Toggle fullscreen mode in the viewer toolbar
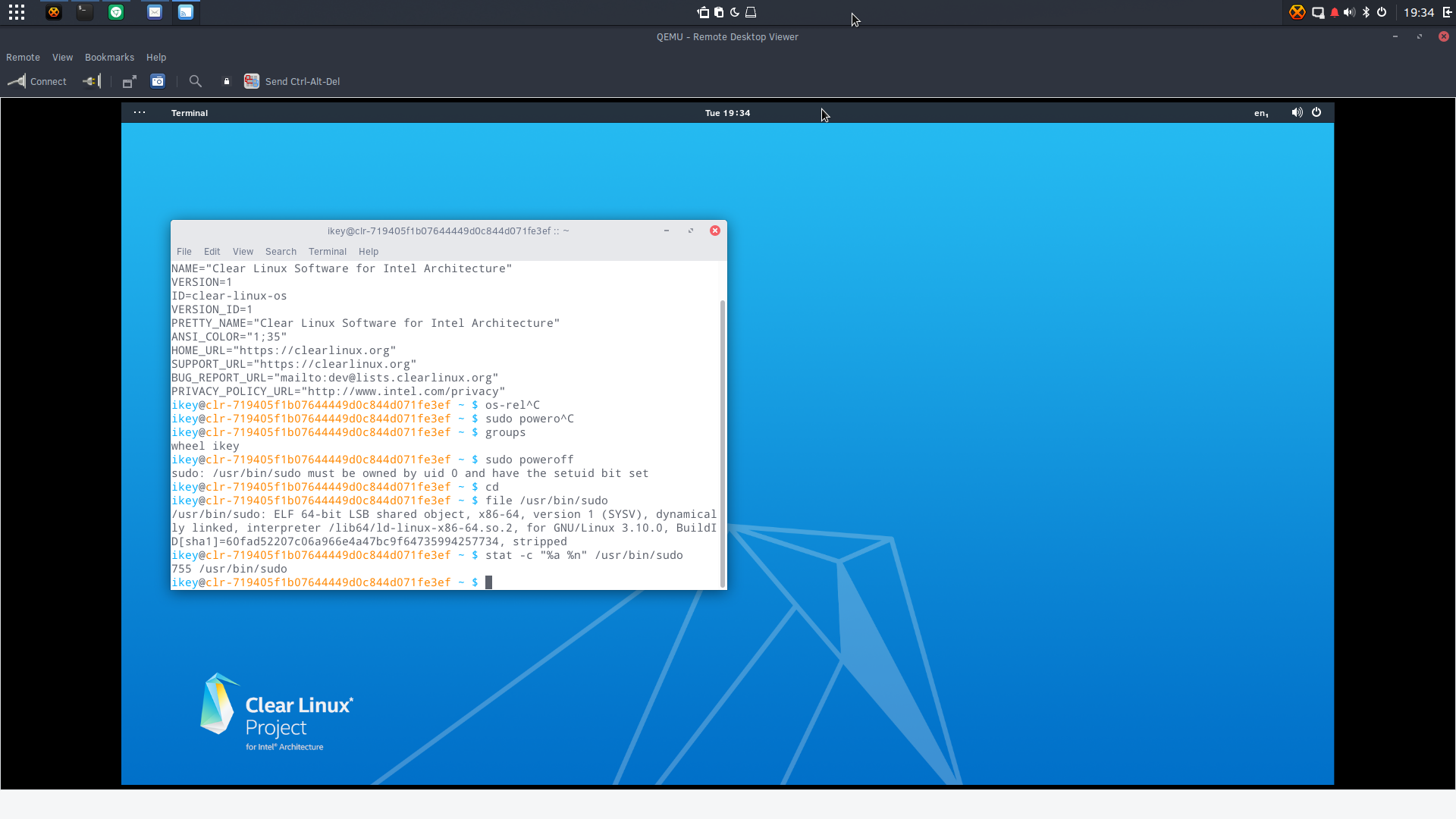 [x=130, y=81]
